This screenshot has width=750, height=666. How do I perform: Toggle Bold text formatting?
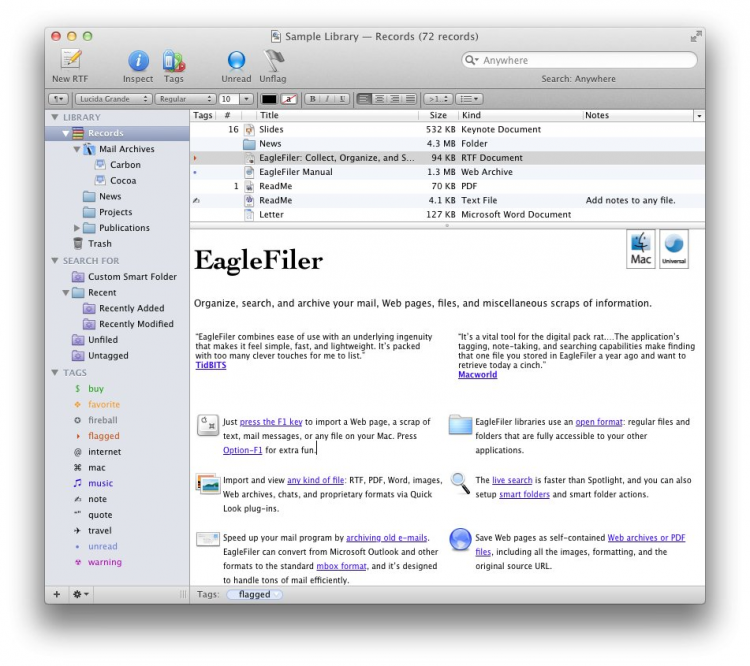coord(312,99)
